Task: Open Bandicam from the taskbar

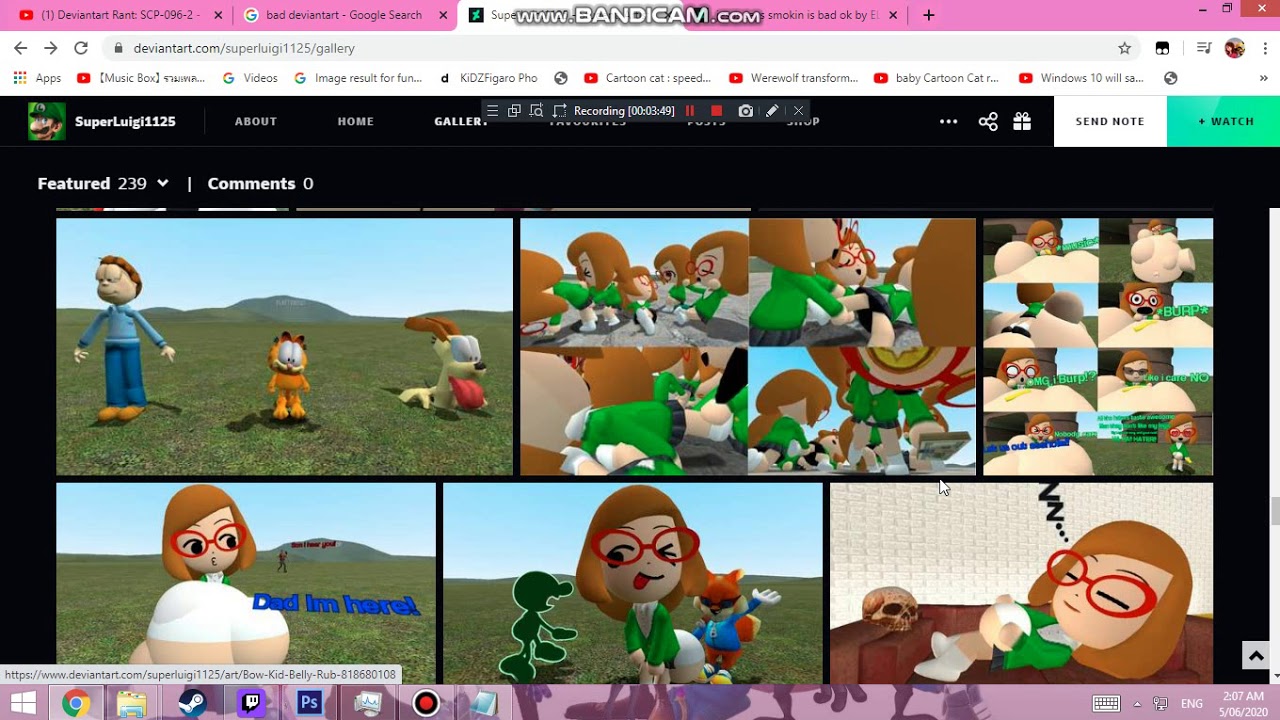Action: [x=426, y=703]
